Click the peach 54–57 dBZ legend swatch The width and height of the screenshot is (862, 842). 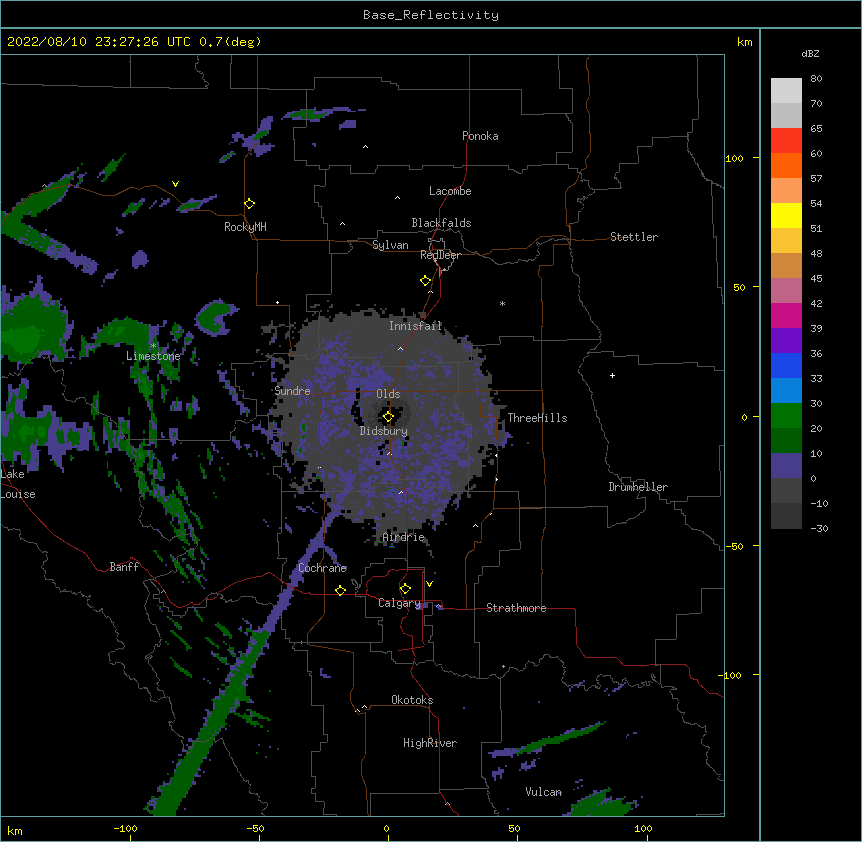point(786,191)
